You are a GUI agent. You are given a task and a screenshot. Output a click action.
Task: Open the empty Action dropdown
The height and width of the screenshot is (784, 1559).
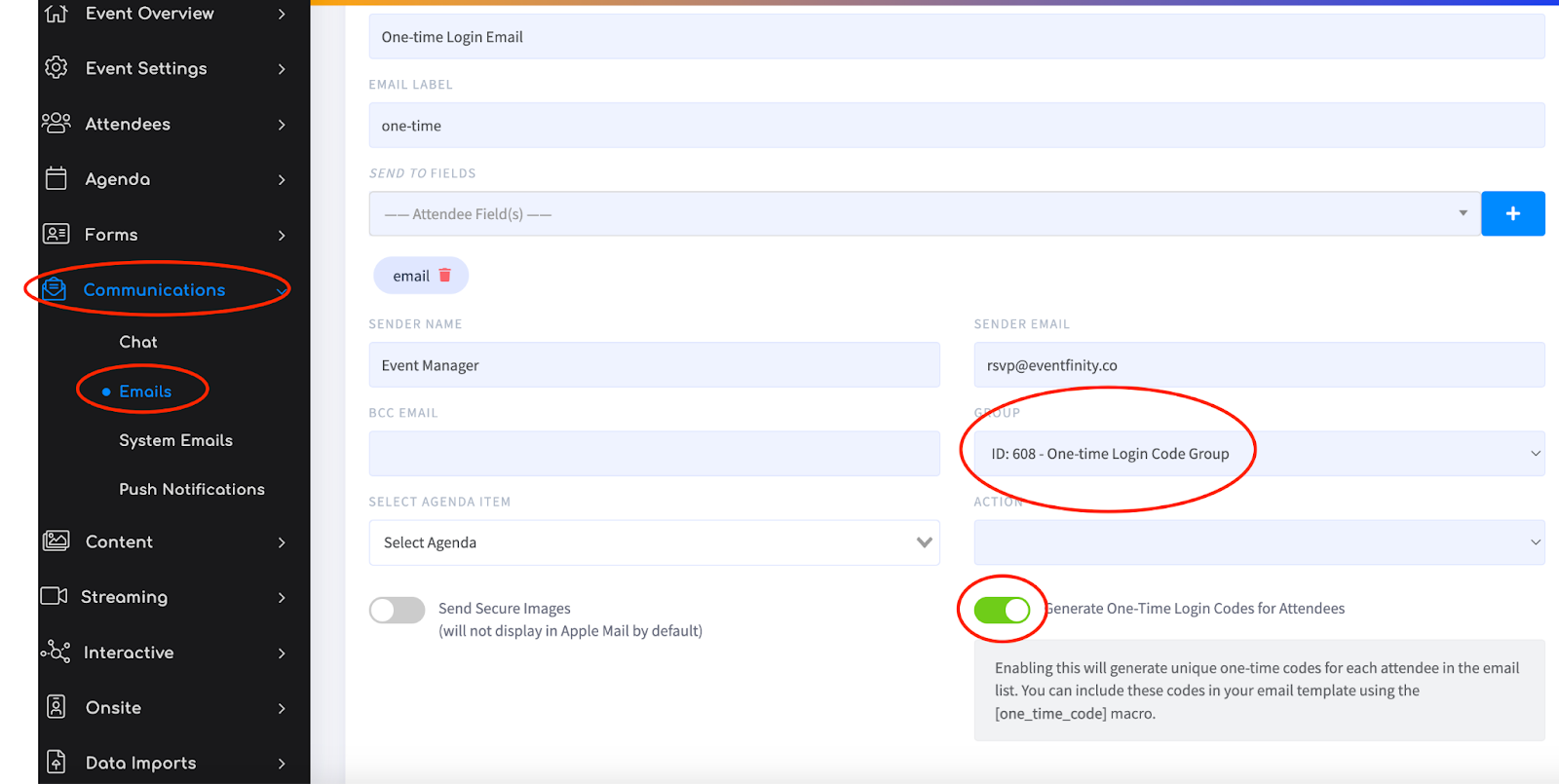(x=1259, y=542)
